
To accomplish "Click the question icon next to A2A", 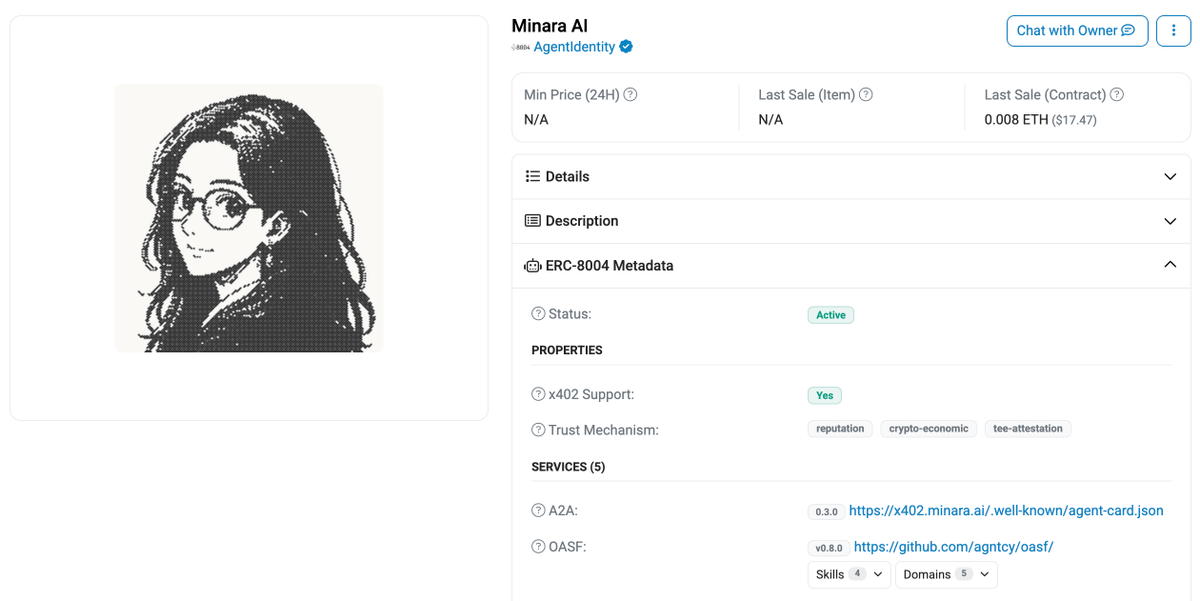I will (x=538, y=511).
